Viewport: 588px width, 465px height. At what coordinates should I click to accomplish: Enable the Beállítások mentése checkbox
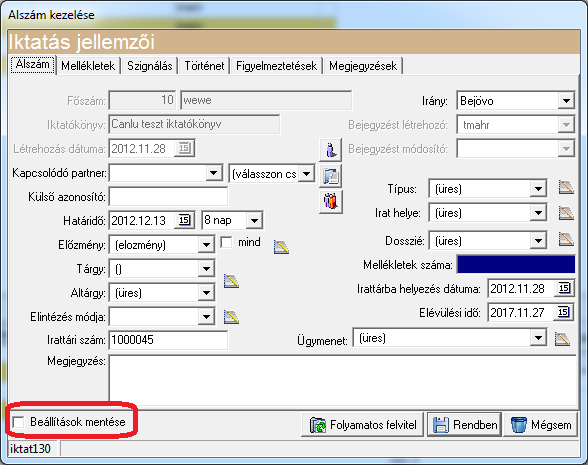[18, 422]
